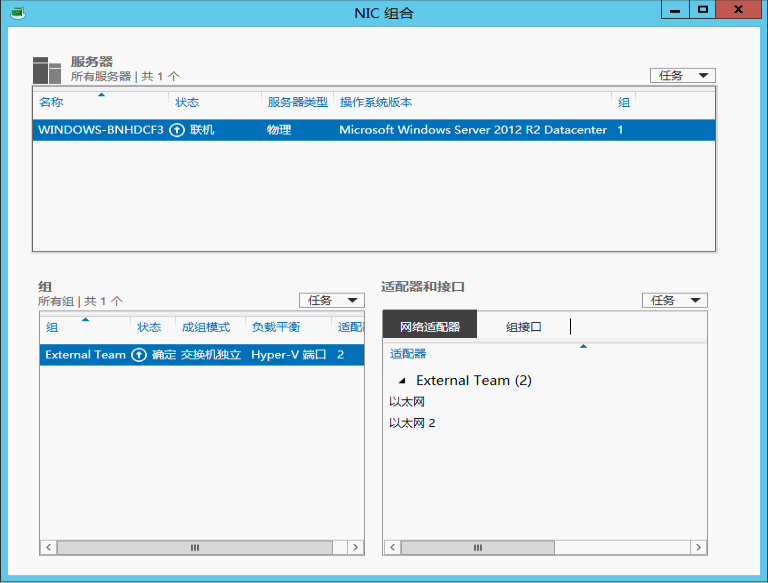Open the 任务 dropdown in 适配器和接口 section
The width and height of the screenshot is (768, 583).
674,300
